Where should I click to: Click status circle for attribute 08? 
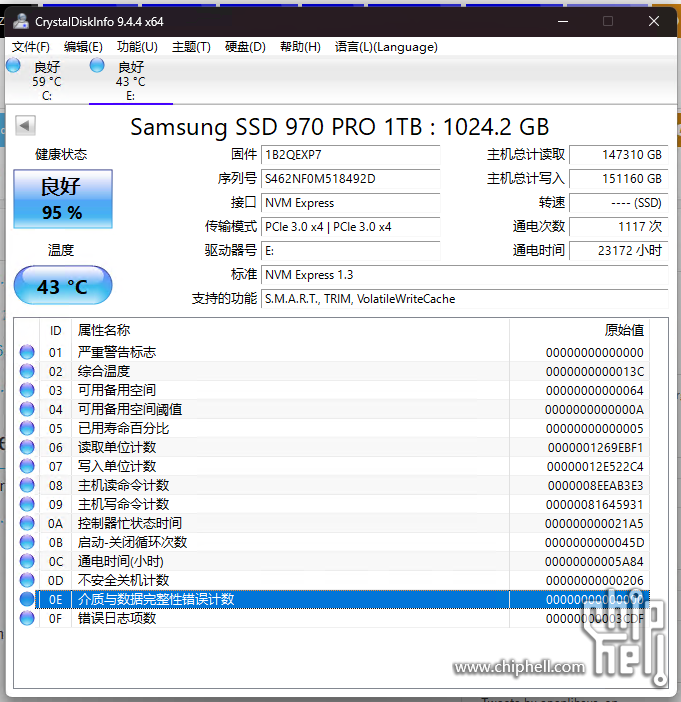(x=27, y=485)
